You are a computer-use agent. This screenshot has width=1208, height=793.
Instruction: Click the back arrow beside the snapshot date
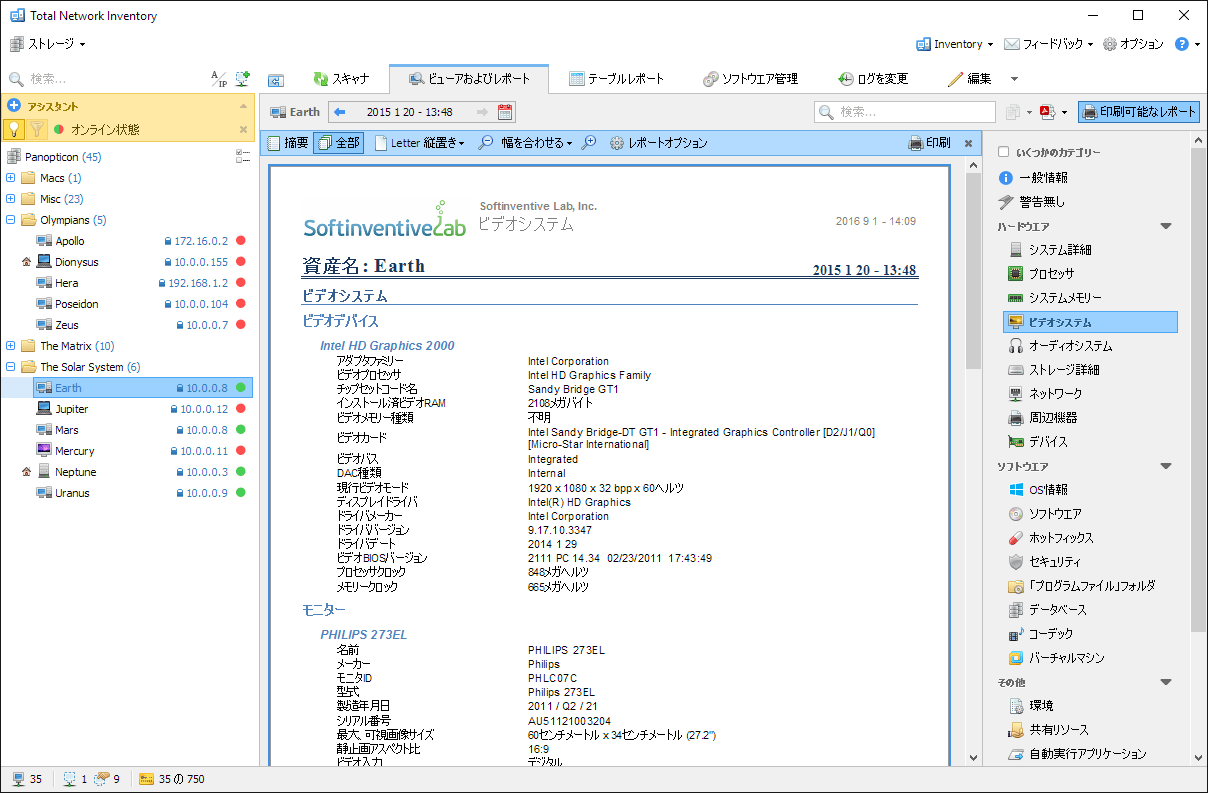tap(340, 112)
